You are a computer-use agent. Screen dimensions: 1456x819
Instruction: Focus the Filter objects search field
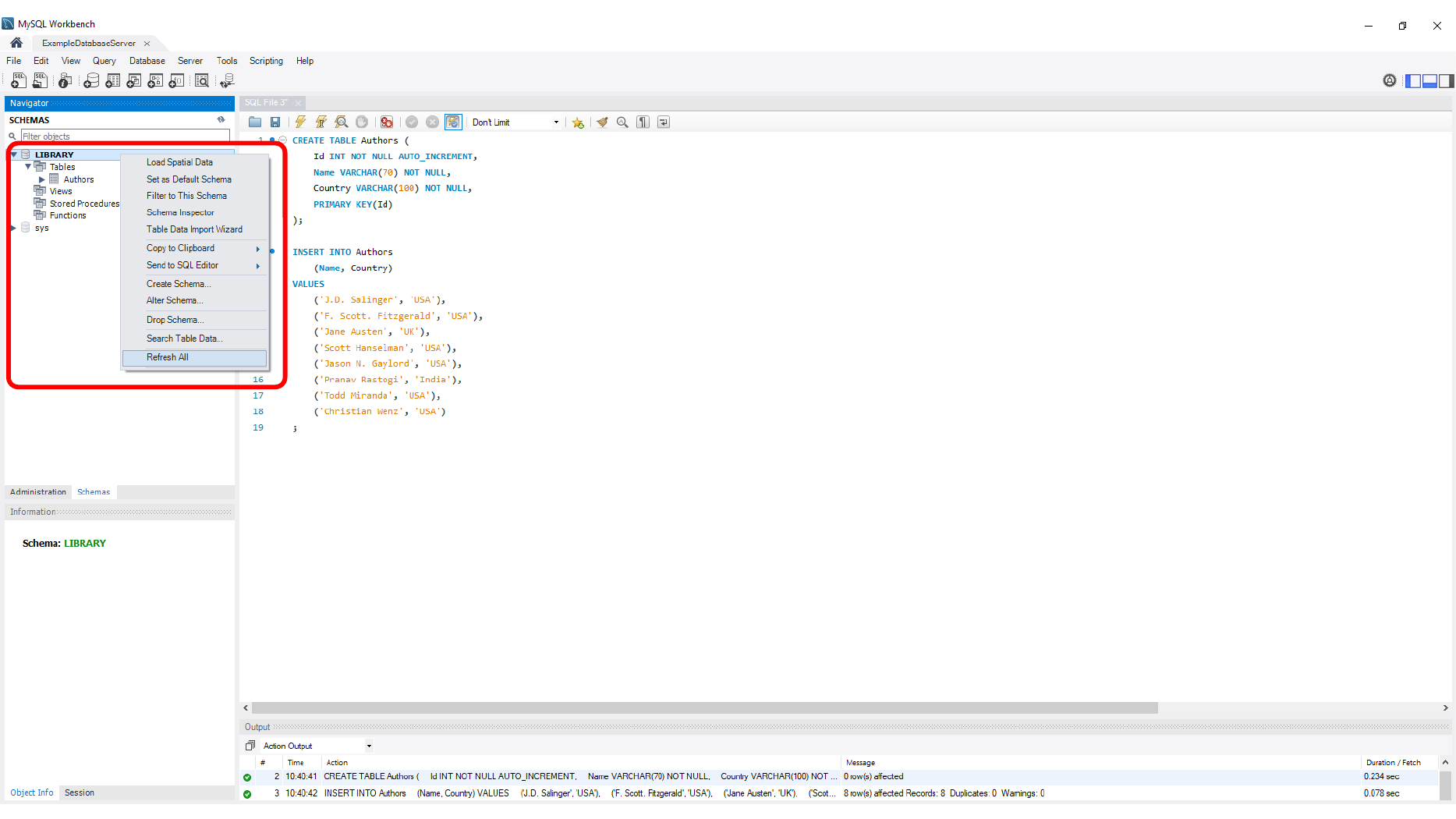click(x=125, y=136)
